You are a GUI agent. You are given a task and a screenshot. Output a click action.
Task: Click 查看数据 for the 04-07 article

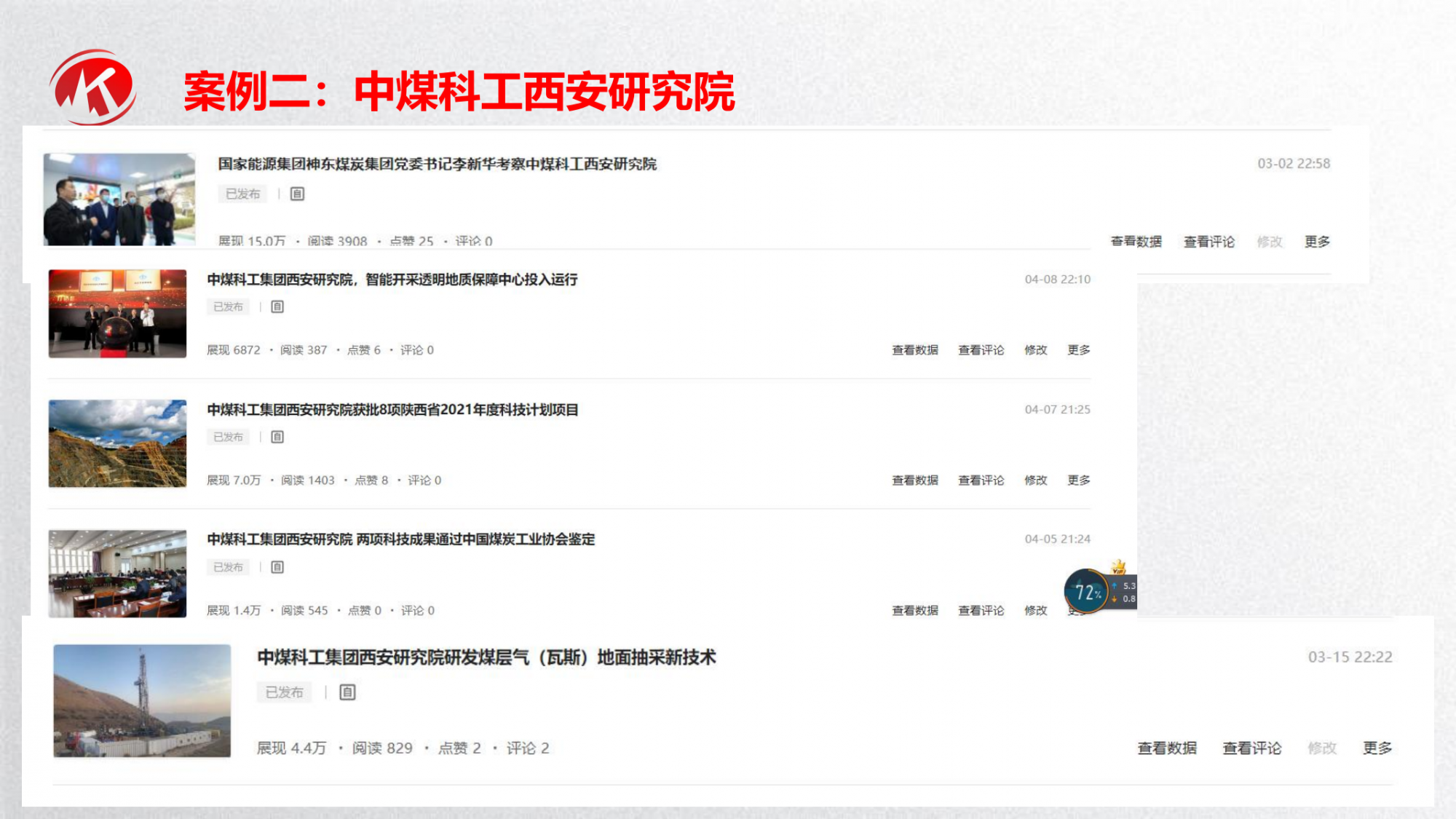point(915,480)
